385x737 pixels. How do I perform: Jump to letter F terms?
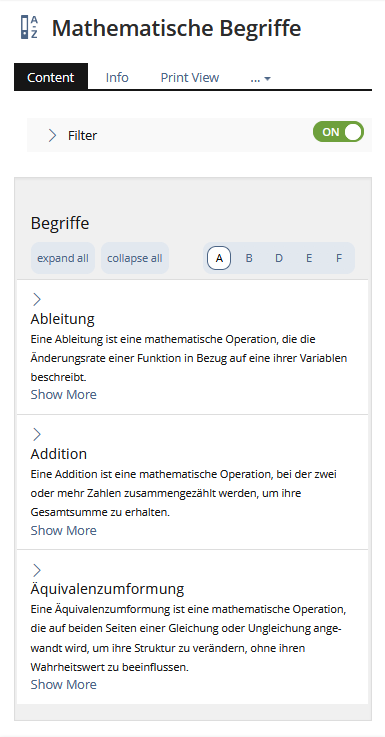[338, 258]
